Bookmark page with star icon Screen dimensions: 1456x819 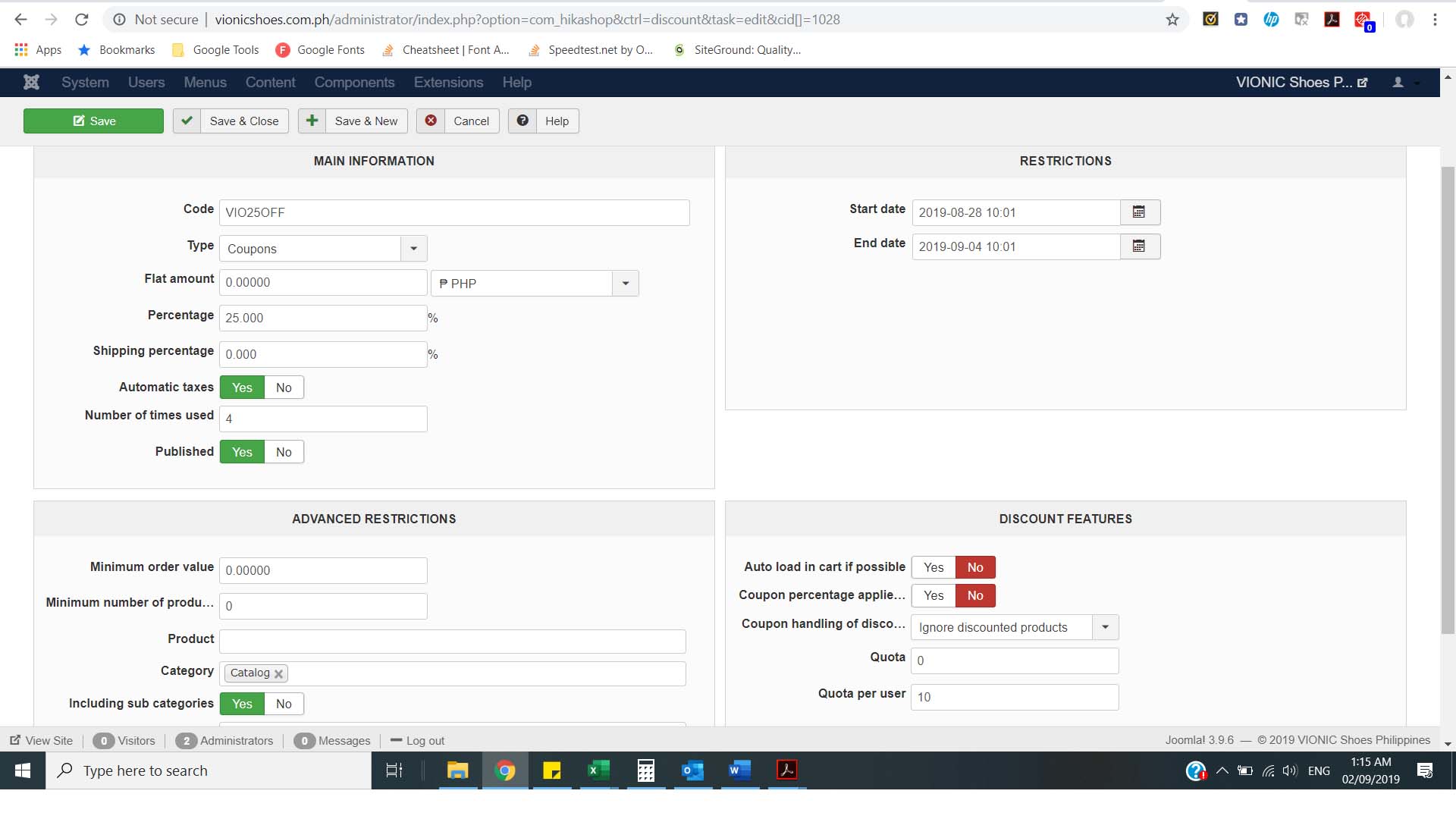point(1172,20)
